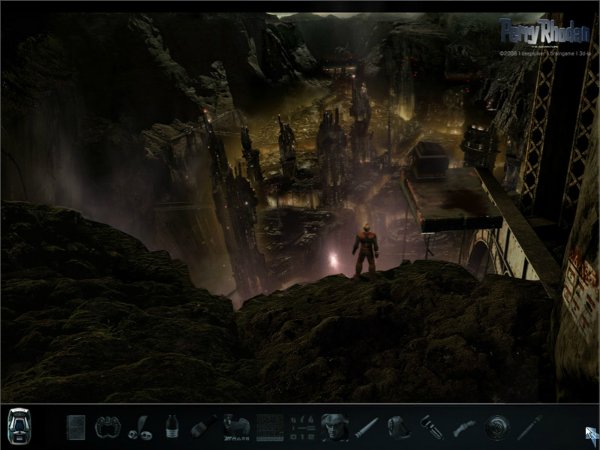Select the goggles-like item beside the bottle
The width and height of the screenshot is (600, 450).
(x=141, y=427)
